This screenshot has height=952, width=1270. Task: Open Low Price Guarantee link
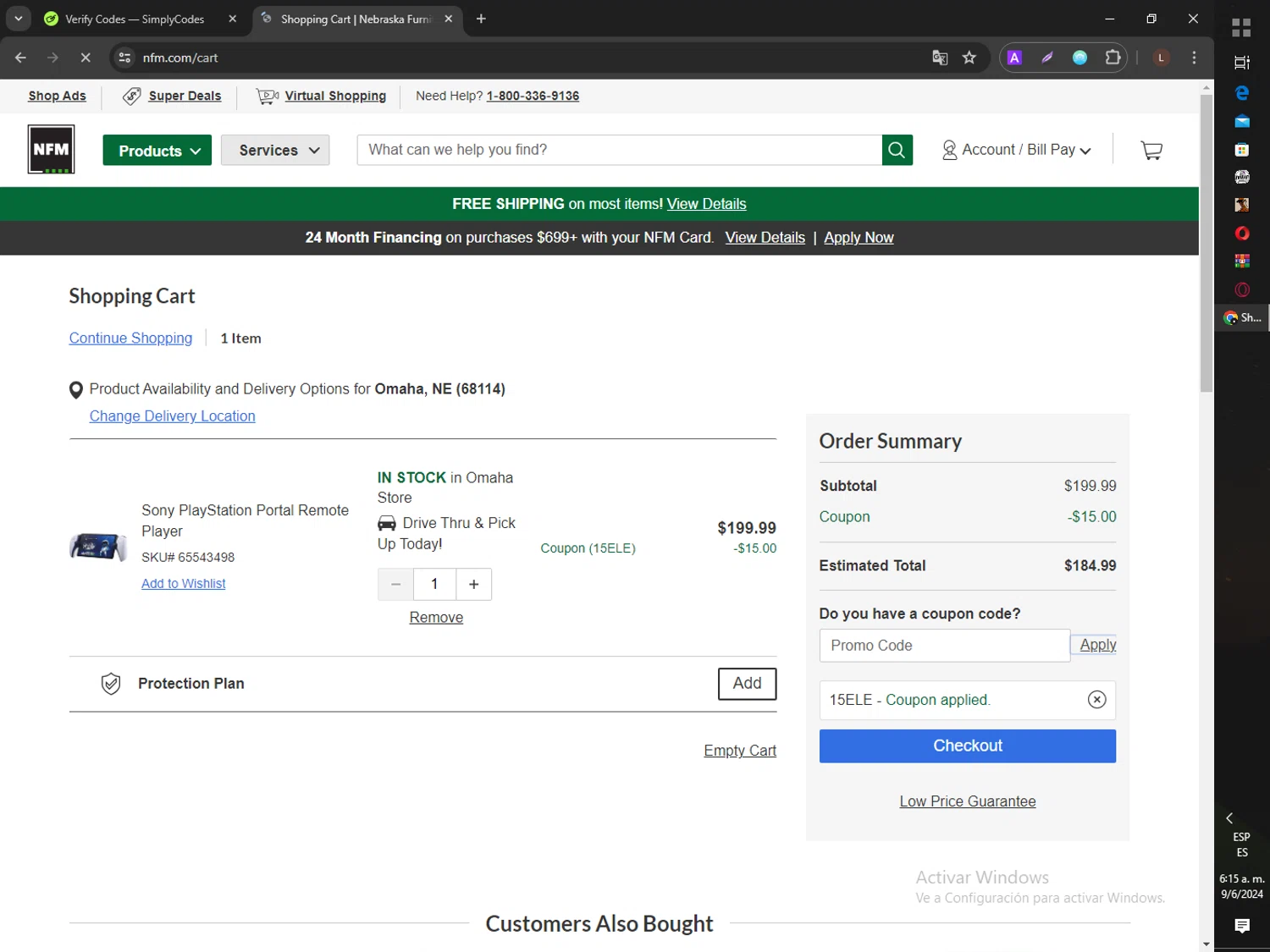pyautogui.click(x=967, y=801)
